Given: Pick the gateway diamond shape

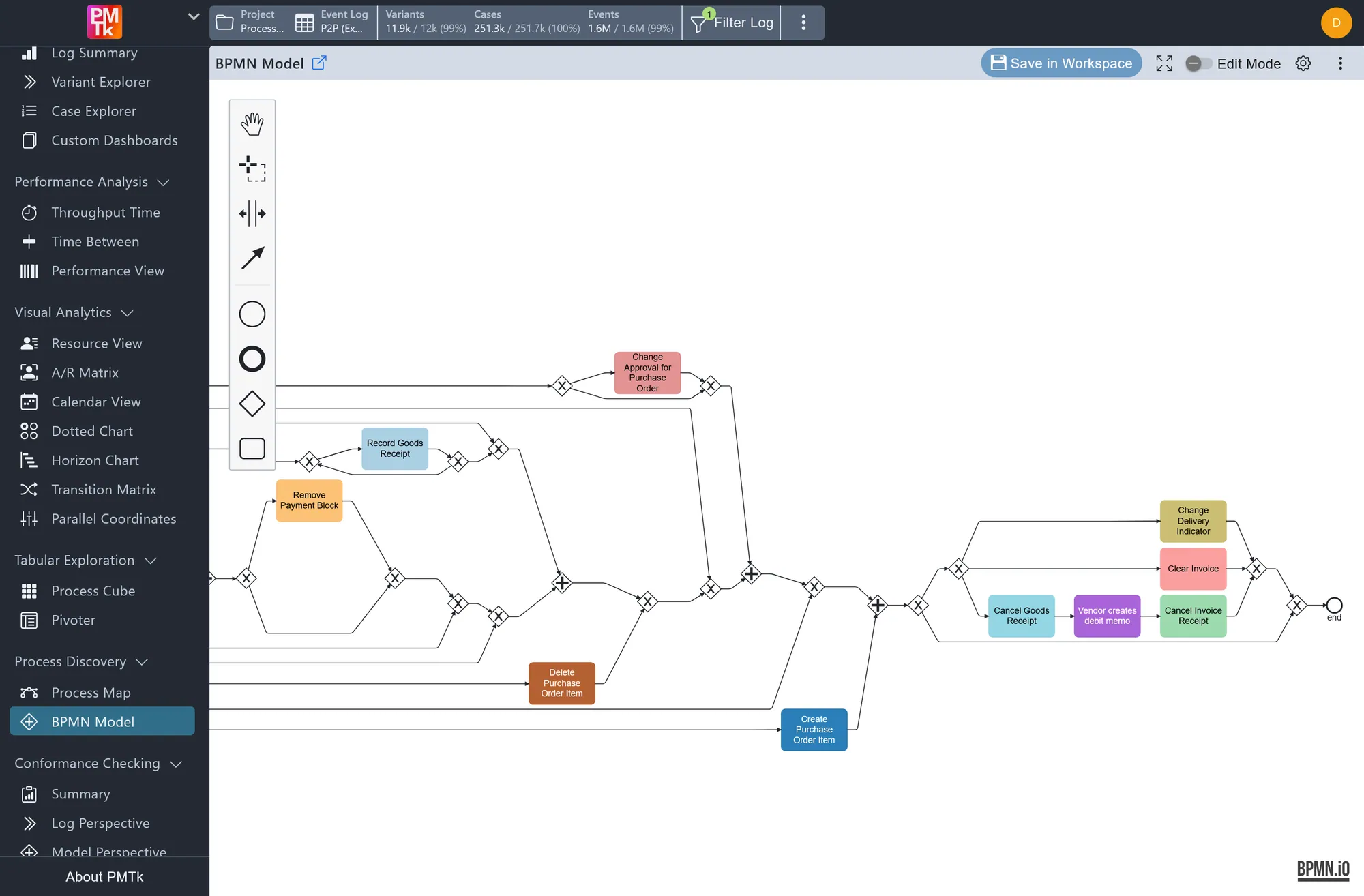Looking at the screenshot, I should click(x=252, y=404).
